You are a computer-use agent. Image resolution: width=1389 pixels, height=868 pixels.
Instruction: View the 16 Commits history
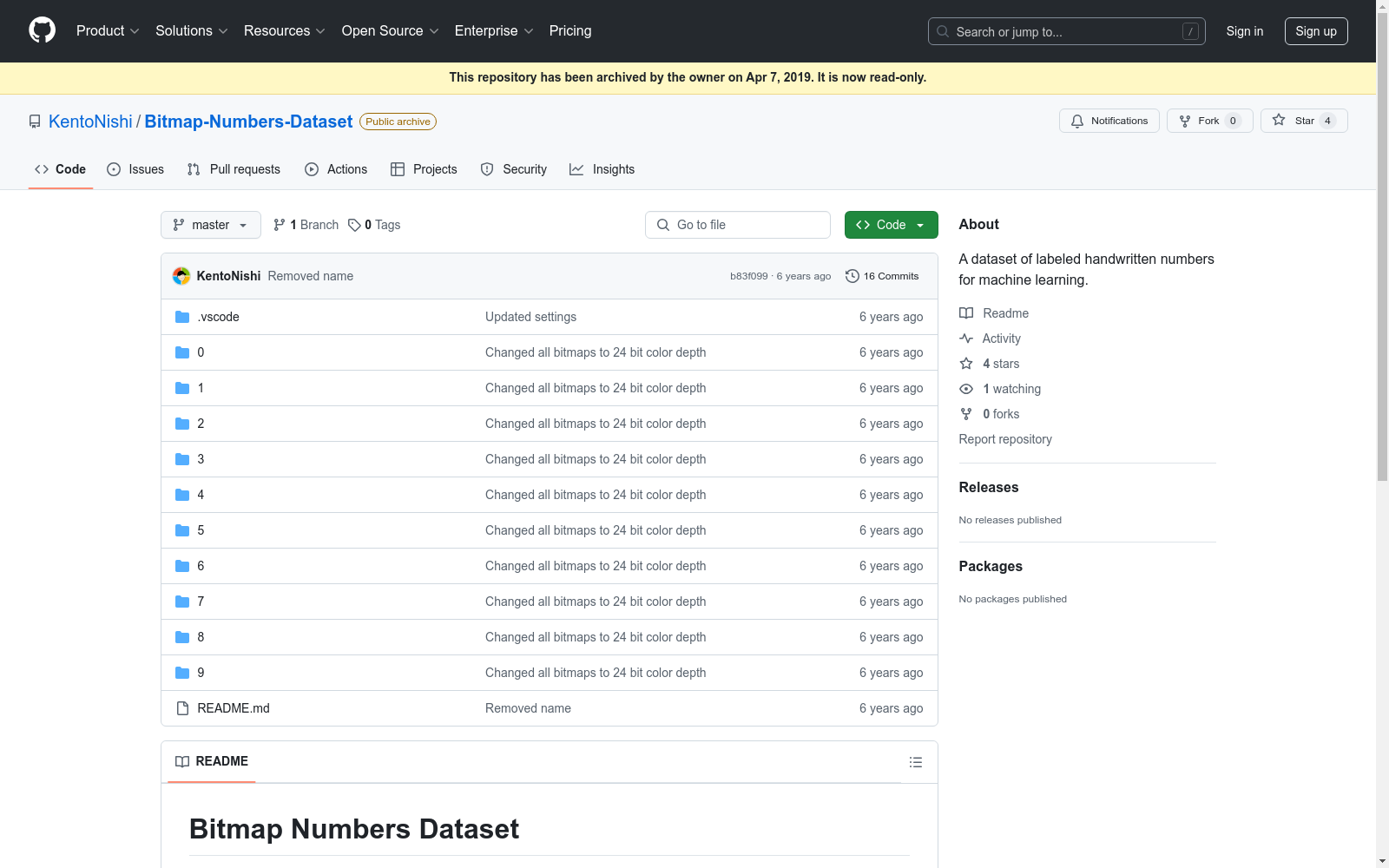882,276
